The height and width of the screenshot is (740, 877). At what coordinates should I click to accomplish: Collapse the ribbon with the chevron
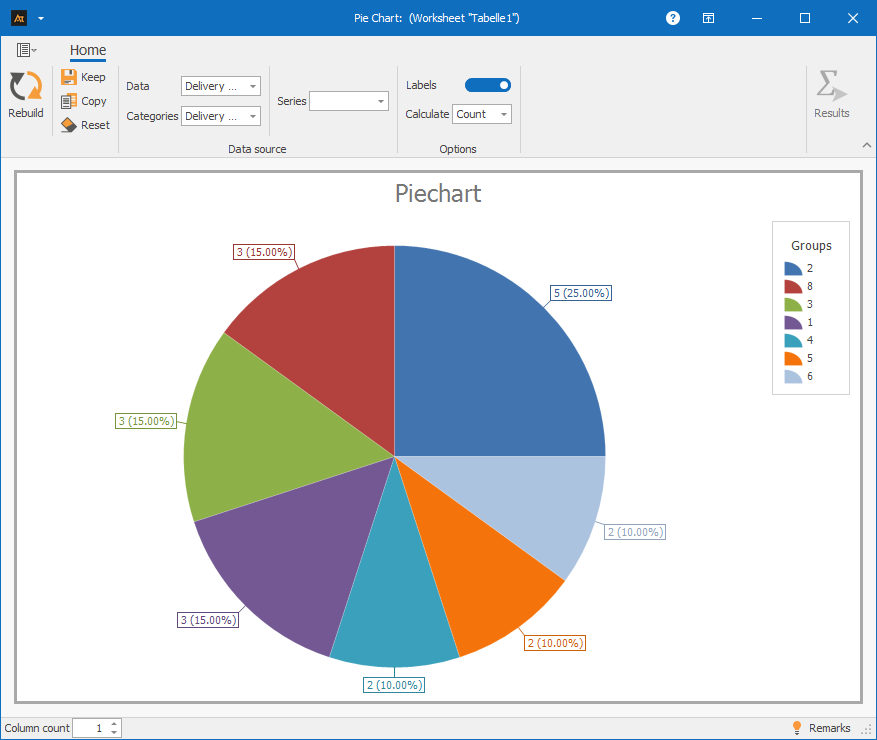tap(866, 146)
